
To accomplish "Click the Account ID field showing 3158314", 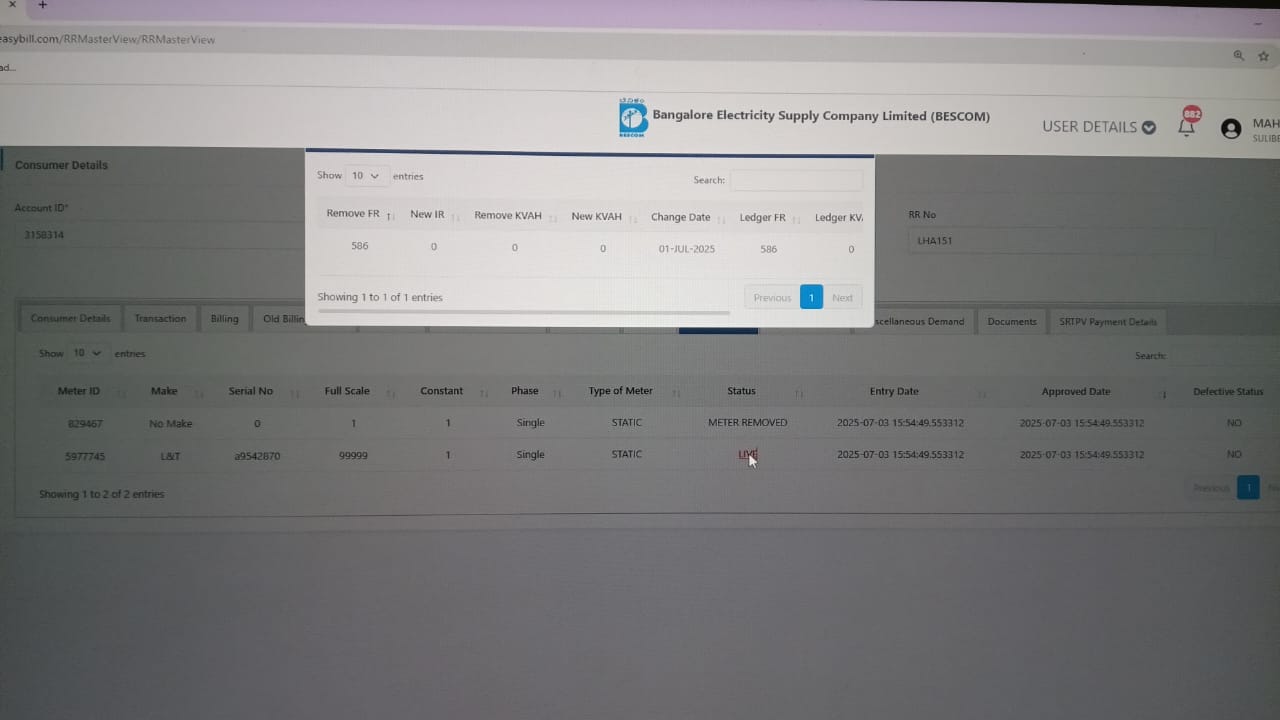I will 160,236.
